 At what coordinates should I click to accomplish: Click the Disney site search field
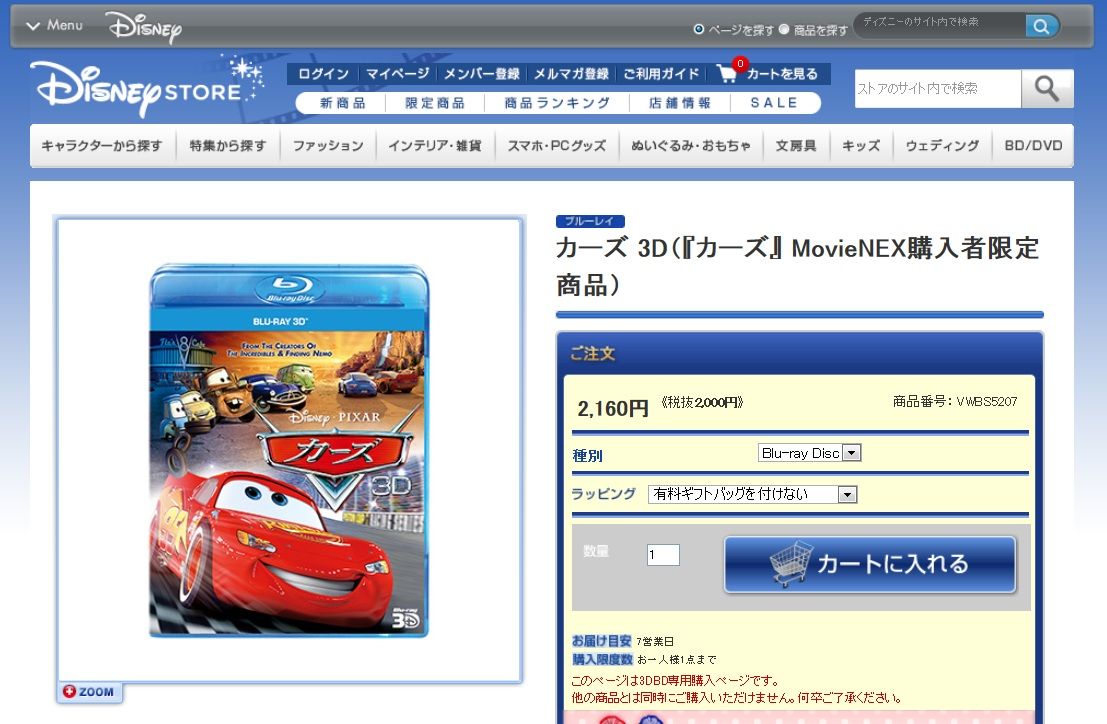click(x=939, y=25)
